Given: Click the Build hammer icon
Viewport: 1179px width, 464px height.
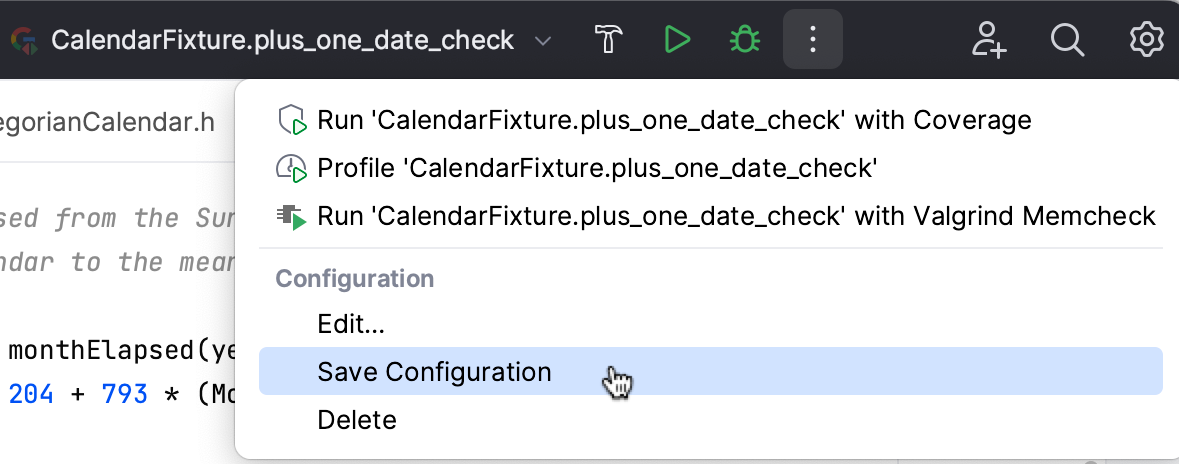Looking at the screenshot, I should (609, 40).
